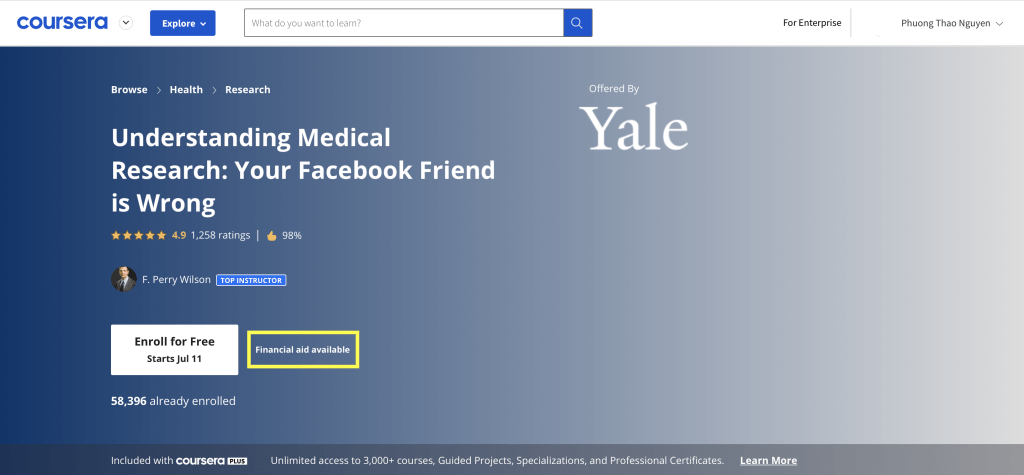Screen dimensions: 1024x475
Task: Click the Top Instructor badge
Action: click(251, 280)
